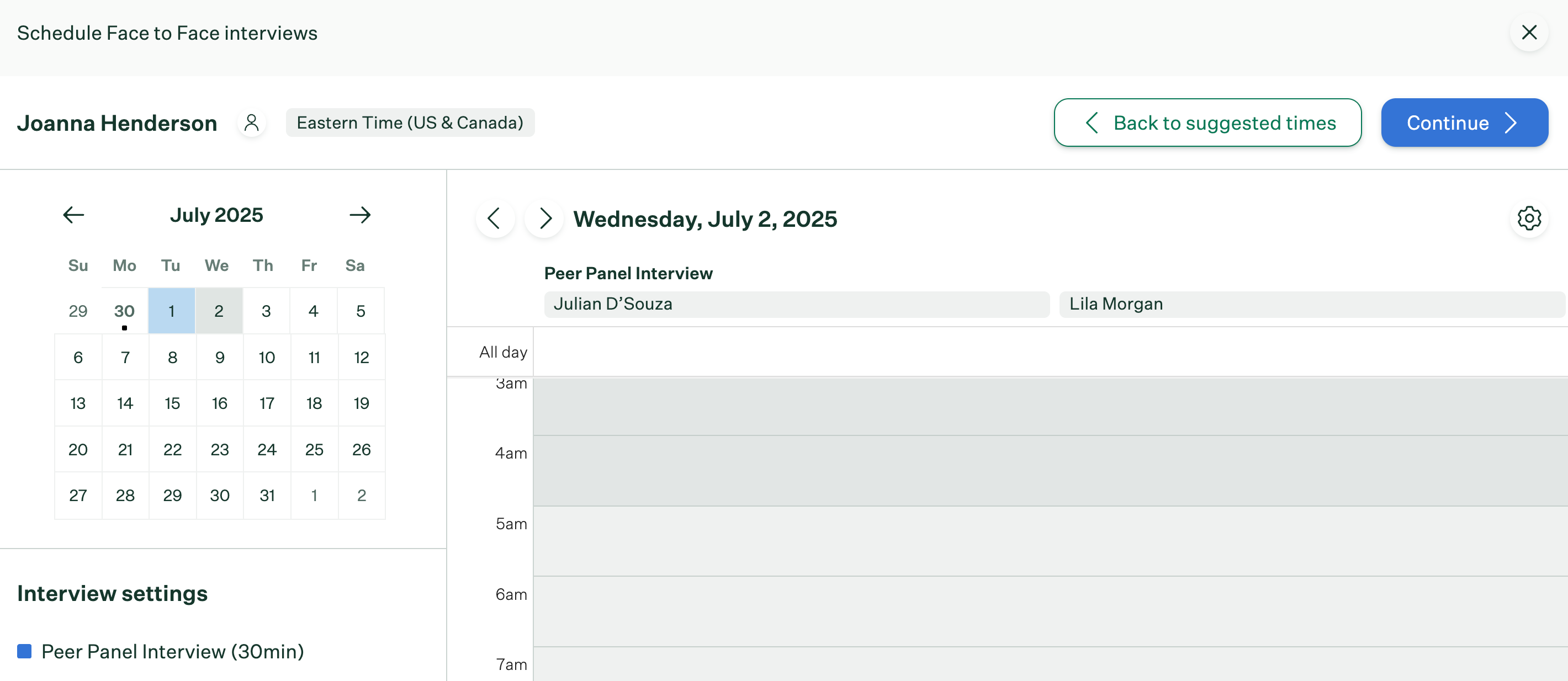The image size is (1568, 681).
Task: Select June 30 in the calendar
Action: coord(125,311)
